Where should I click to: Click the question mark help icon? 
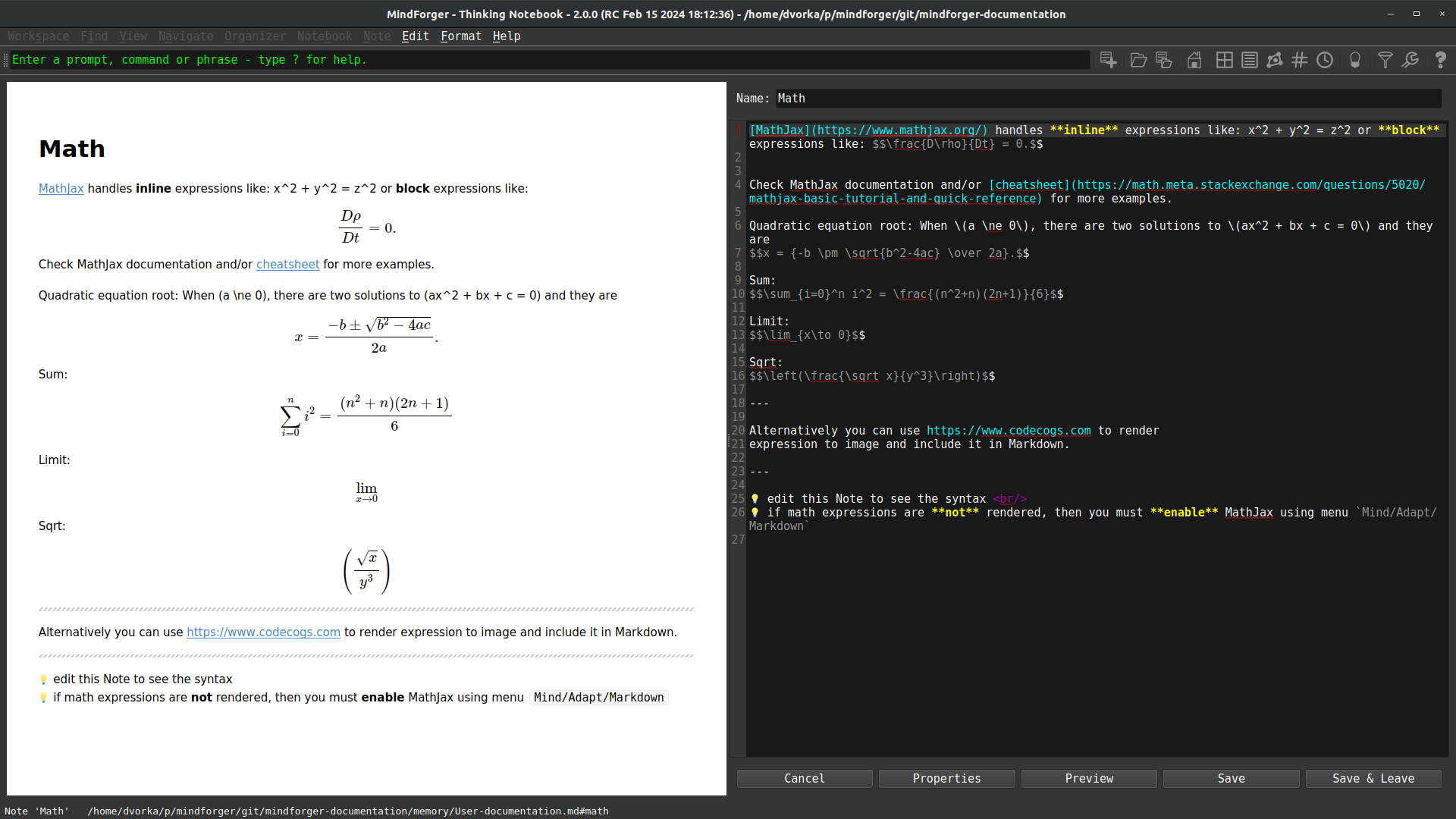[x=1440, y=60]
